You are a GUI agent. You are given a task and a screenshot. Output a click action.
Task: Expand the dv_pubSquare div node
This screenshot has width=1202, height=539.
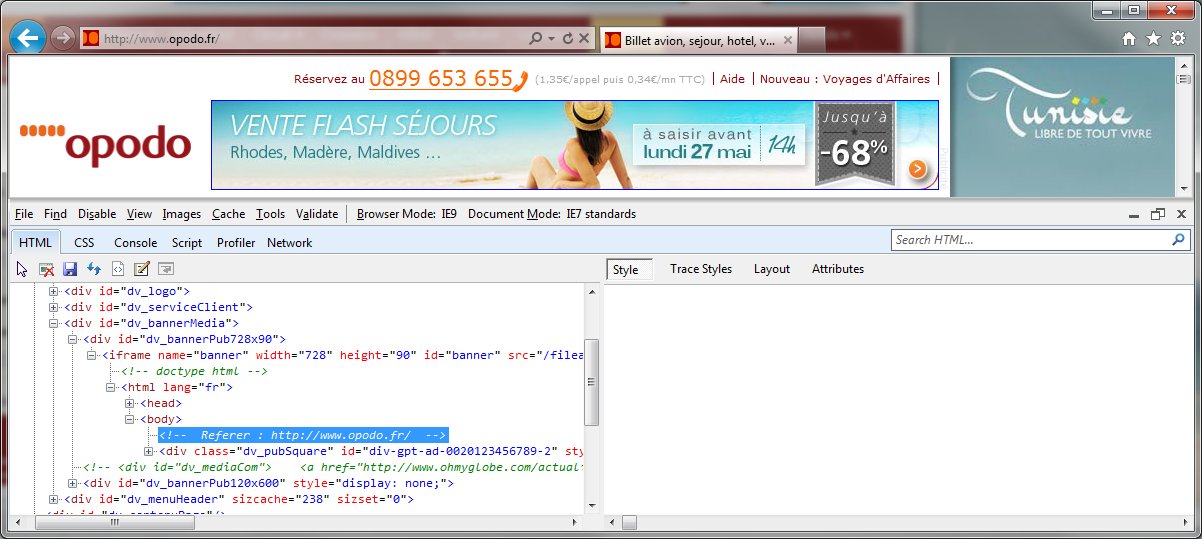point(149,451)
